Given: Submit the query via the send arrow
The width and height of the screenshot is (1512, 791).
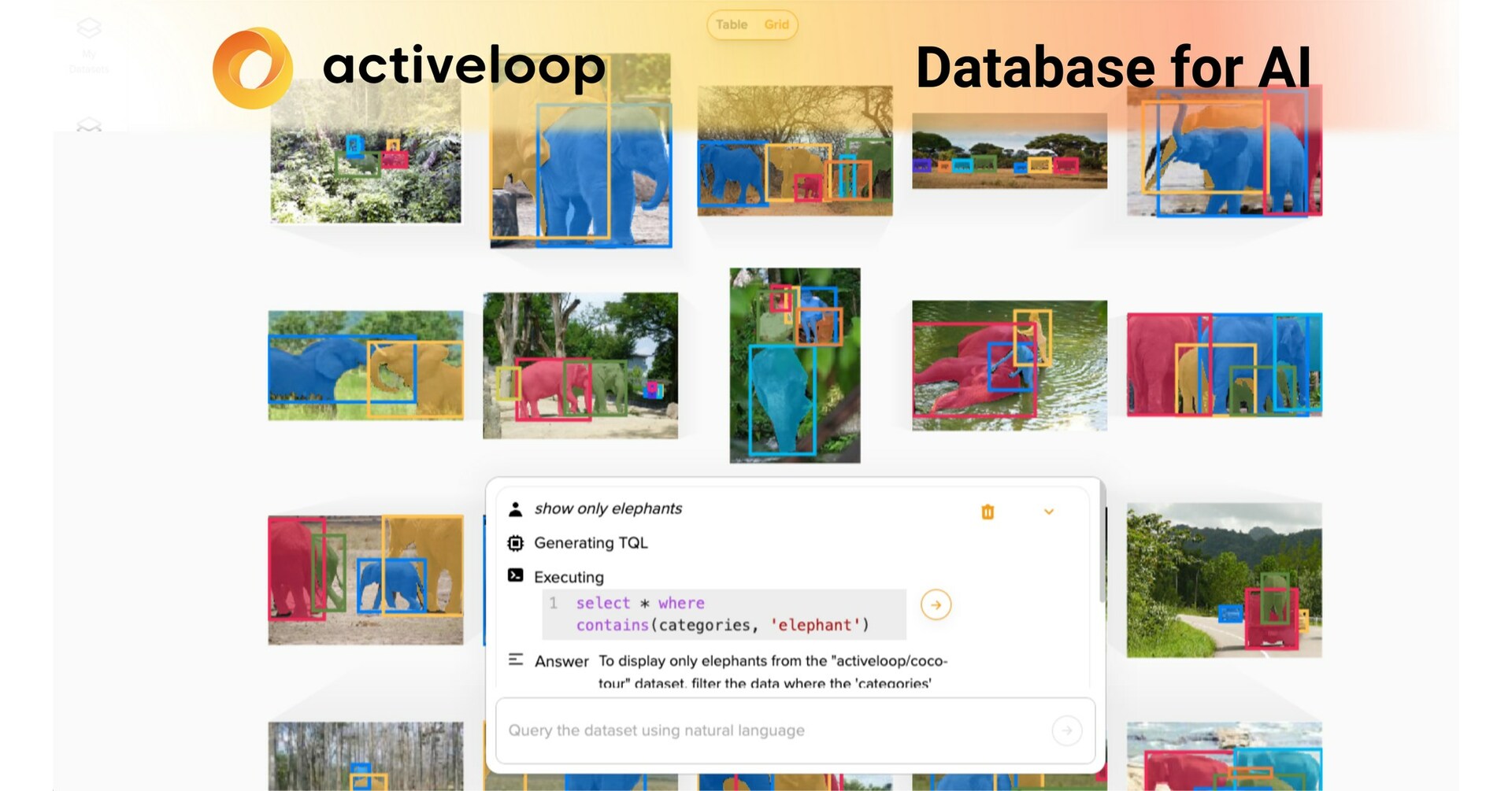Looking at the screenshot, I should click(x=1066, y=730).
